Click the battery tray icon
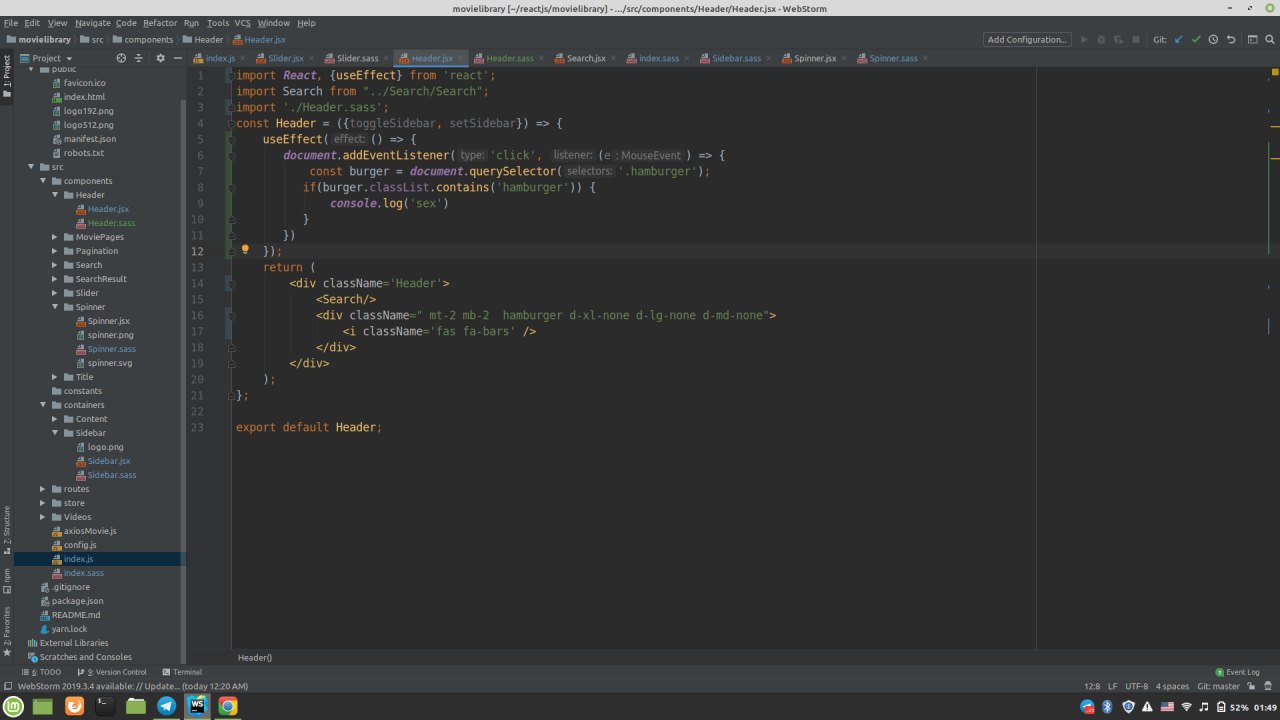 tap(1220, 707)
